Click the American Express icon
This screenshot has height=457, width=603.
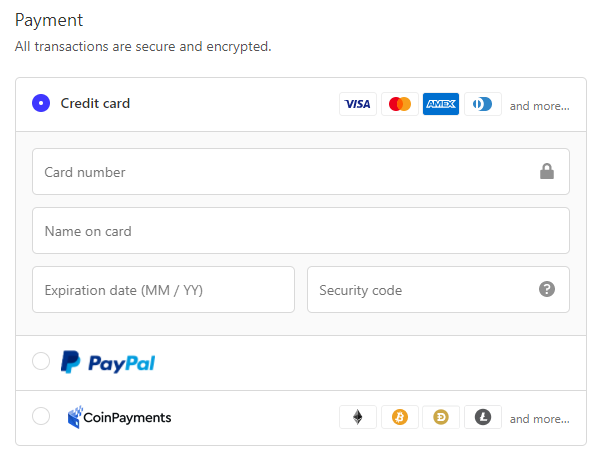coord(441,104)
